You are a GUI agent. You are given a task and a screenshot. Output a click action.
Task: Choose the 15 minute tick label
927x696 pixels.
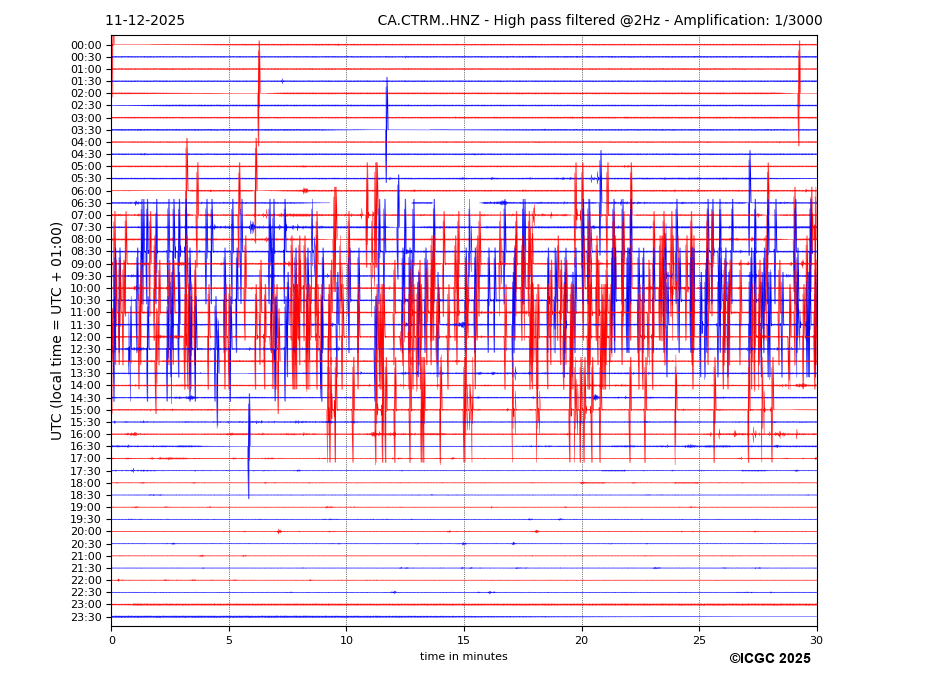[x=464, y=640]
